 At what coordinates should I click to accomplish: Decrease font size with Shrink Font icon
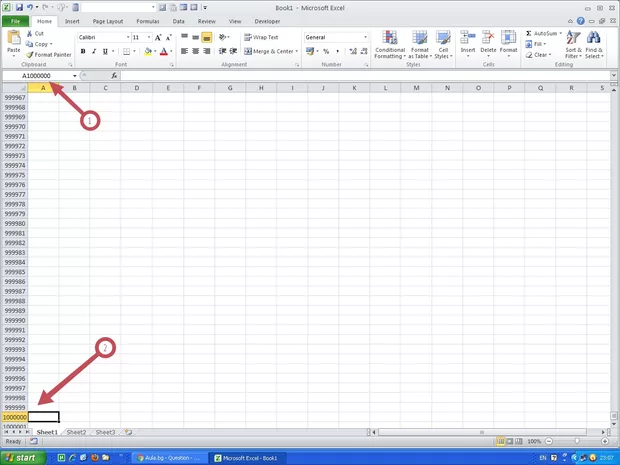point(169,38)
